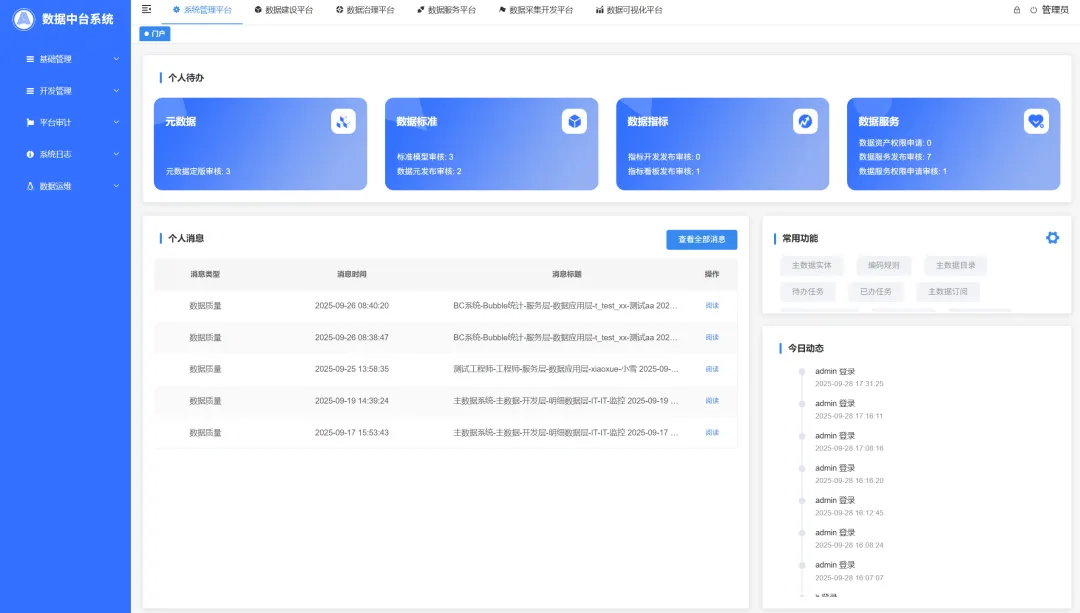Click the admin 登录 entry at 17:16:11

[849, 410]
